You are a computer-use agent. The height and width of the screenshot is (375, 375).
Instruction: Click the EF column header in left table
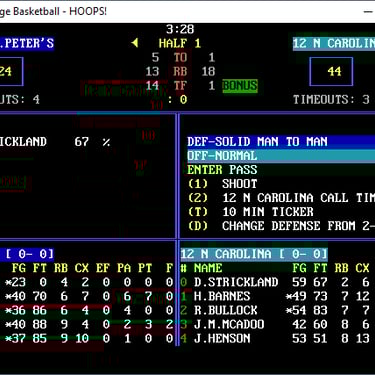click(x=103, y=268)
